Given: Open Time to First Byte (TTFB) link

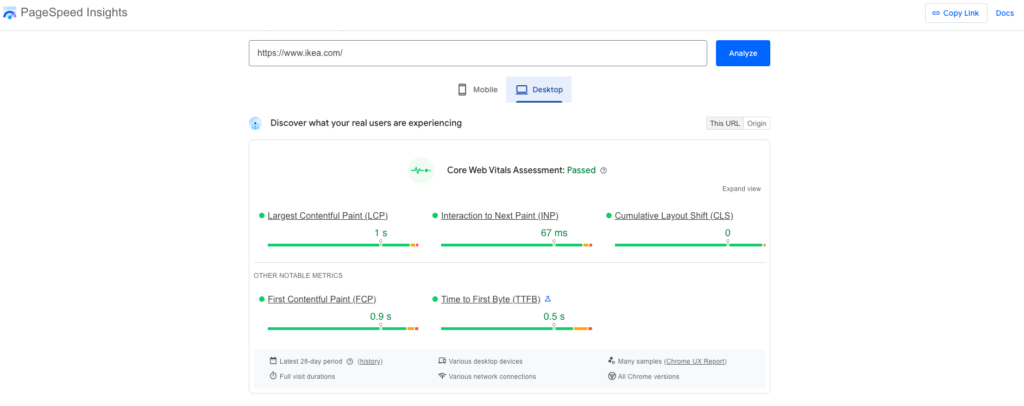Looking at the screenshot, I should [x=491, y=300].
